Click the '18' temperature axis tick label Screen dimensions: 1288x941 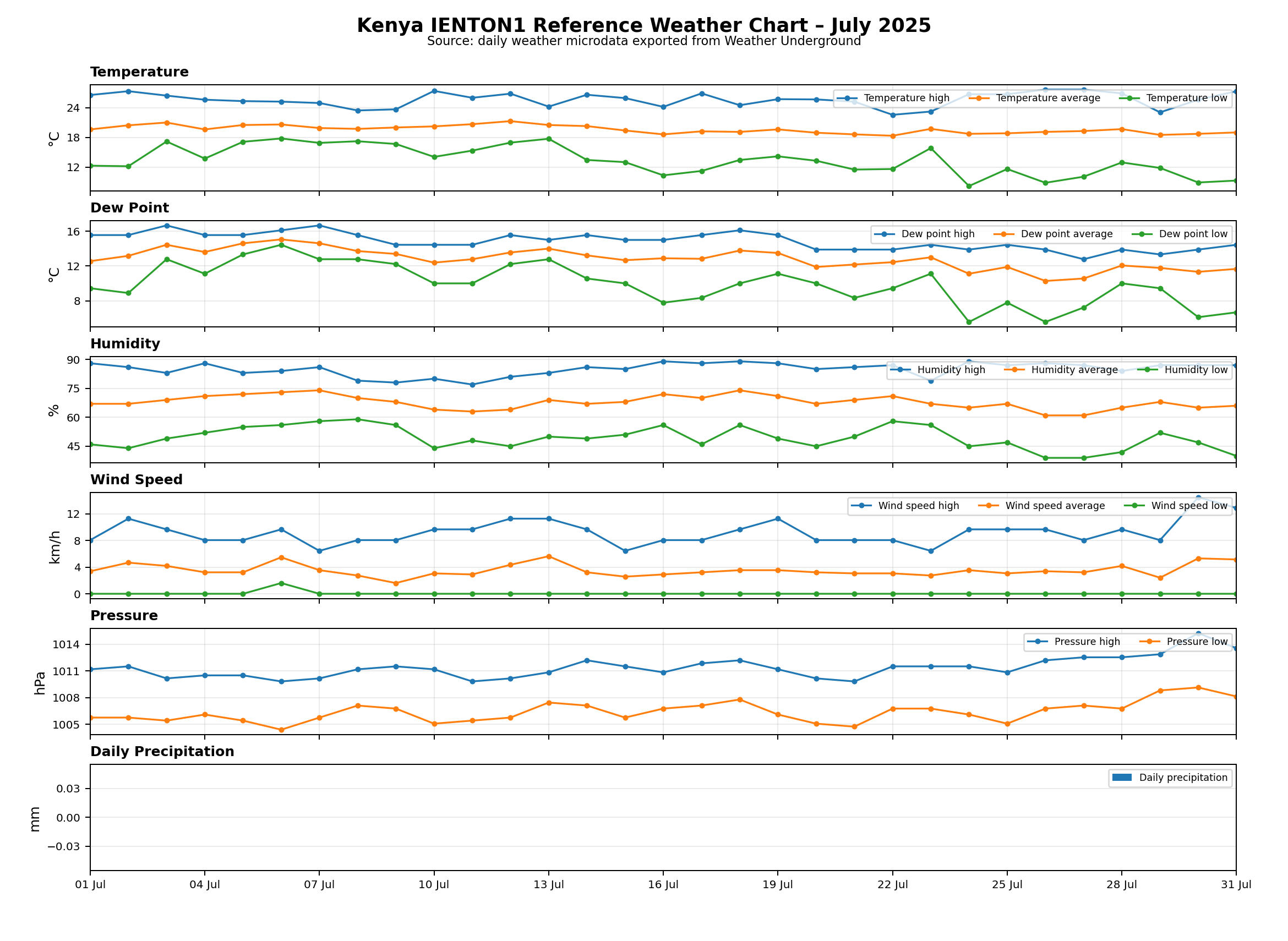pyautogui.click(x=74, y=138)
